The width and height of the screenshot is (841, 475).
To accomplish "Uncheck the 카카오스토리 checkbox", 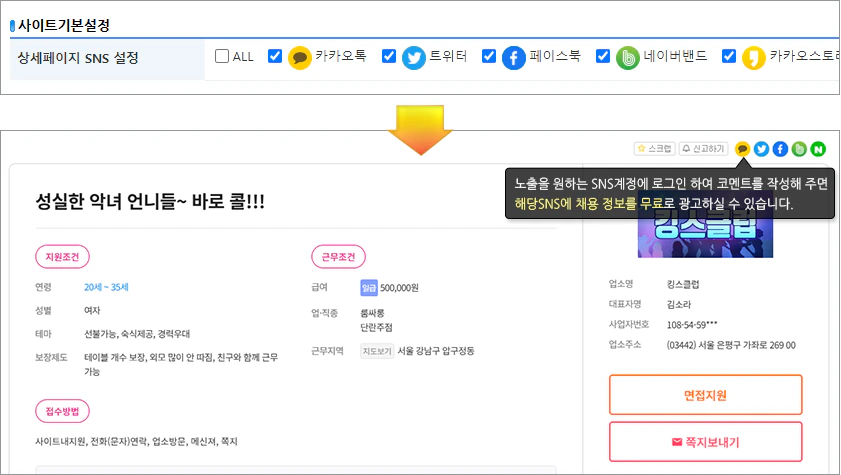I will (729, 56).
